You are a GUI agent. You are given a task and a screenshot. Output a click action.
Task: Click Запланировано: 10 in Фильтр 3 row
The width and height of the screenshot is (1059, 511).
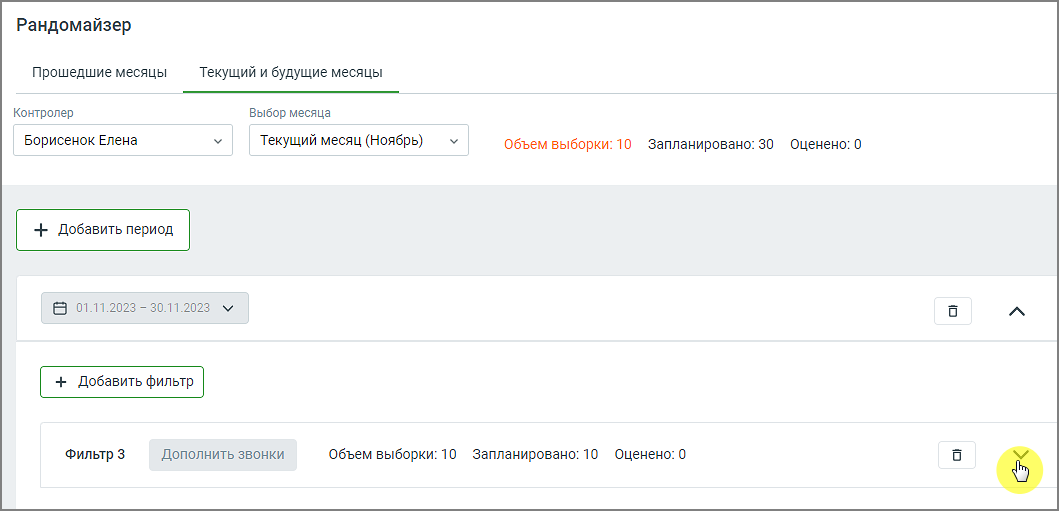(535, 454)
